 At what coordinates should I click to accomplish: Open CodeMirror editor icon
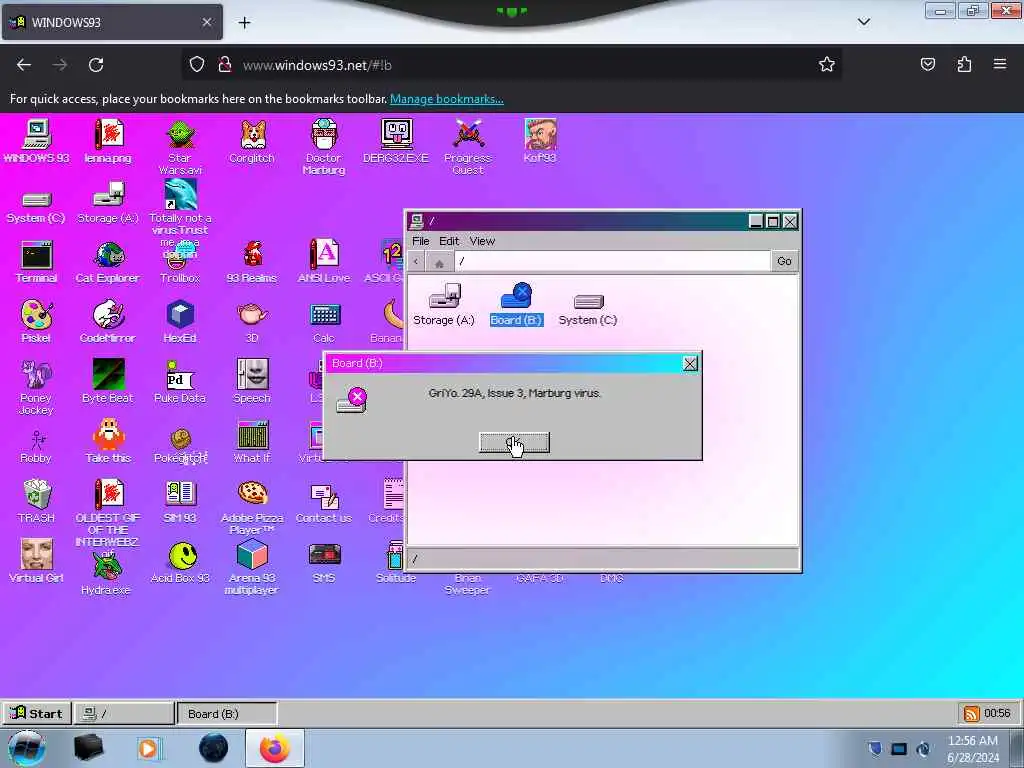108,322
